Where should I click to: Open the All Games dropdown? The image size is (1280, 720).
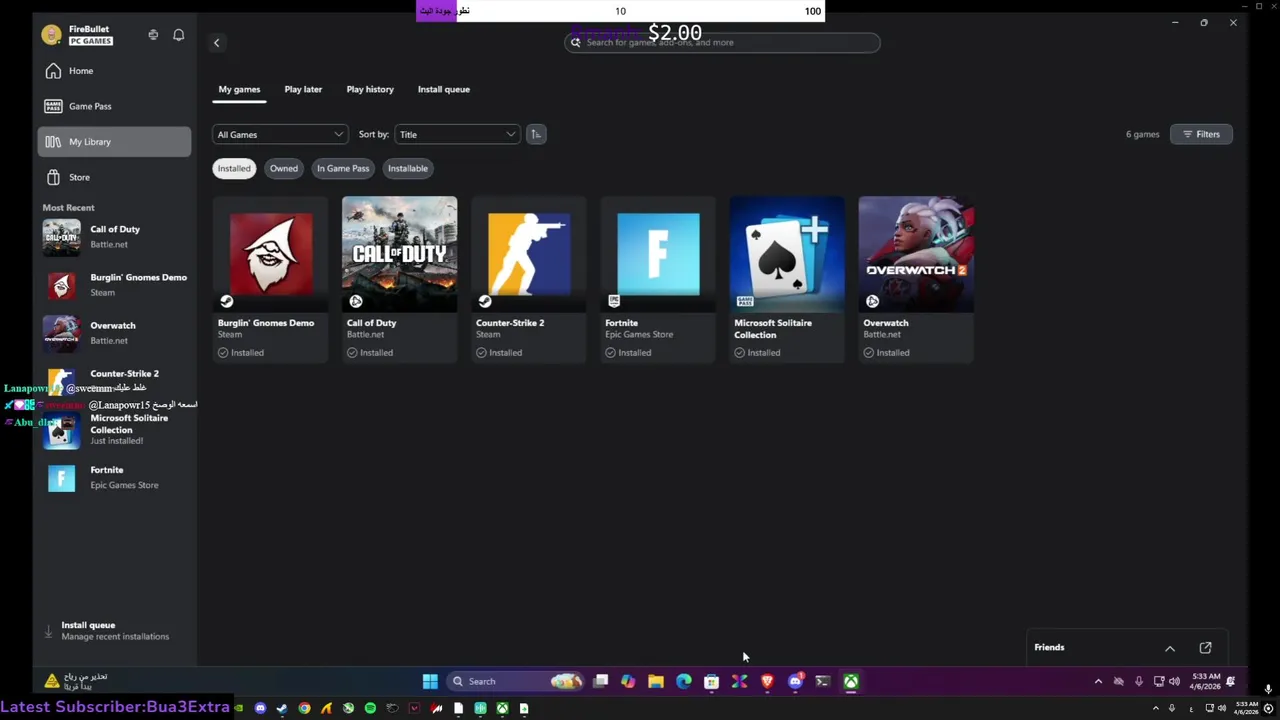point(280,134)
